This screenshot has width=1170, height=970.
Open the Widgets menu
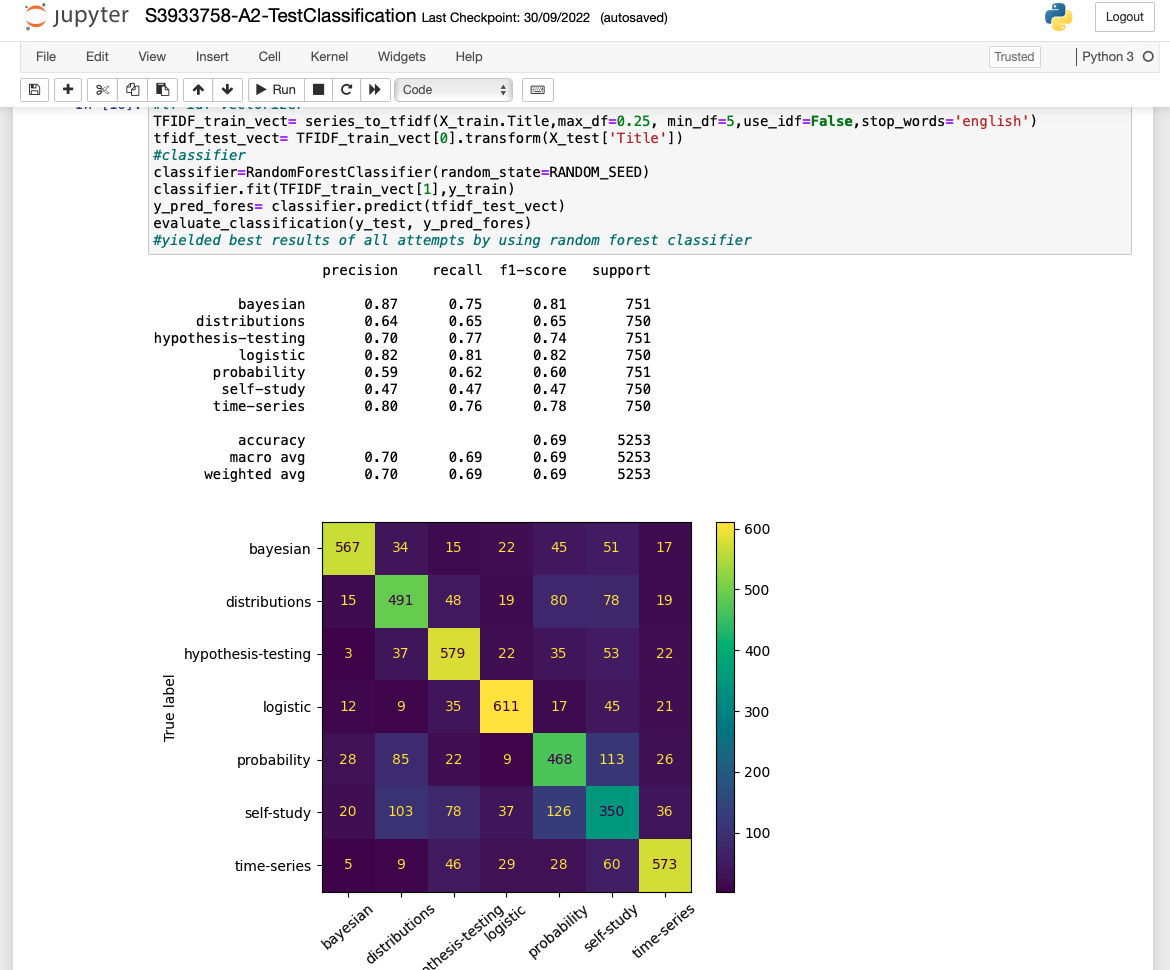coord(401,57)
